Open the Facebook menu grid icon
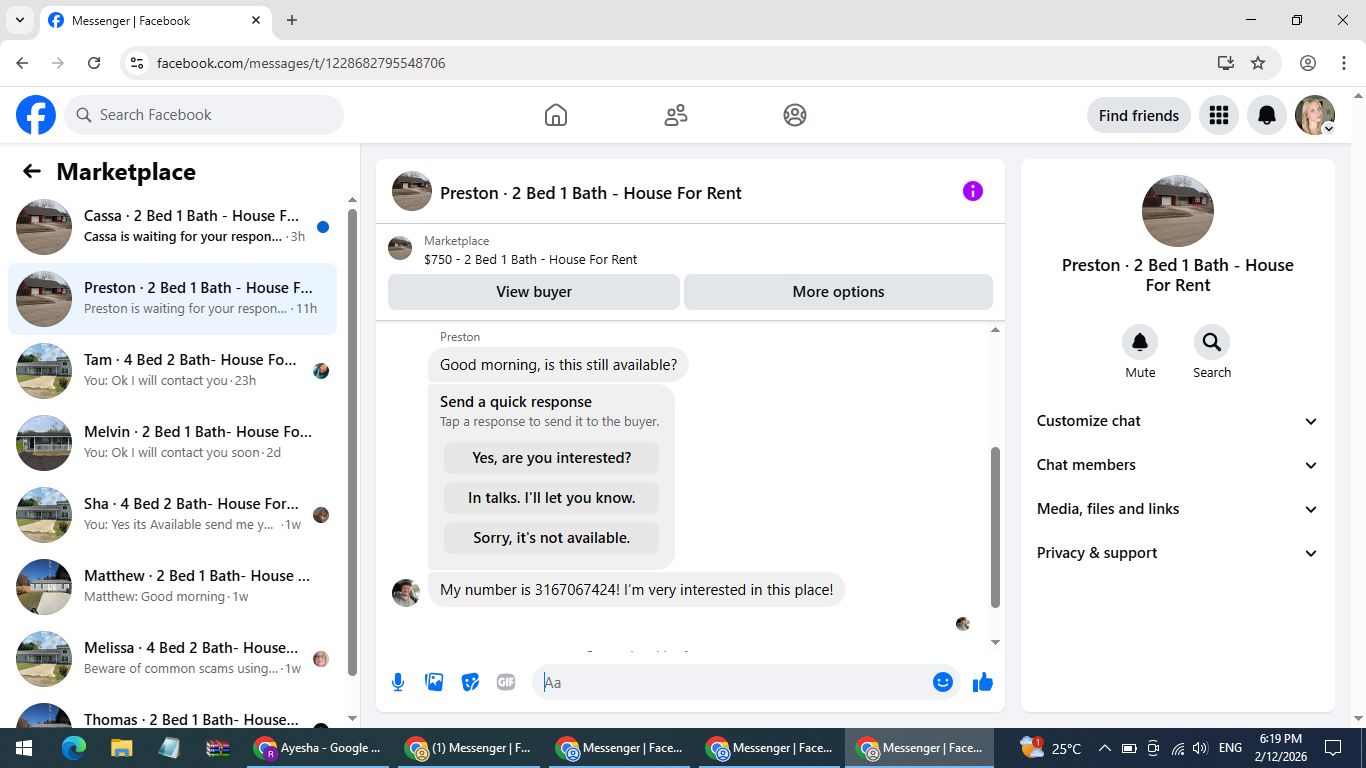The height and width of the screenshot is (768, 1366). [x=1219, y=115]
